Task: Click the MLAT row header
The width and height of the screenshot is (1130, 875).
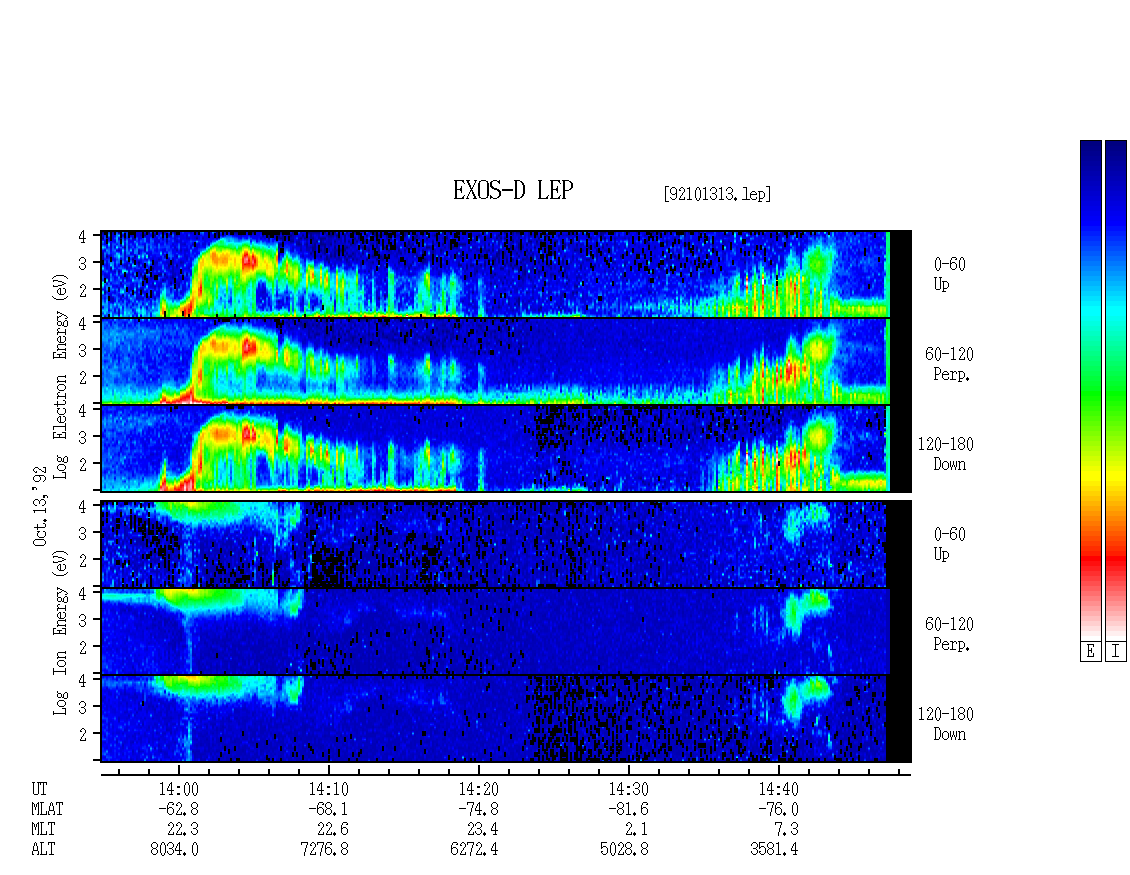Action: (x=47, y=809)
